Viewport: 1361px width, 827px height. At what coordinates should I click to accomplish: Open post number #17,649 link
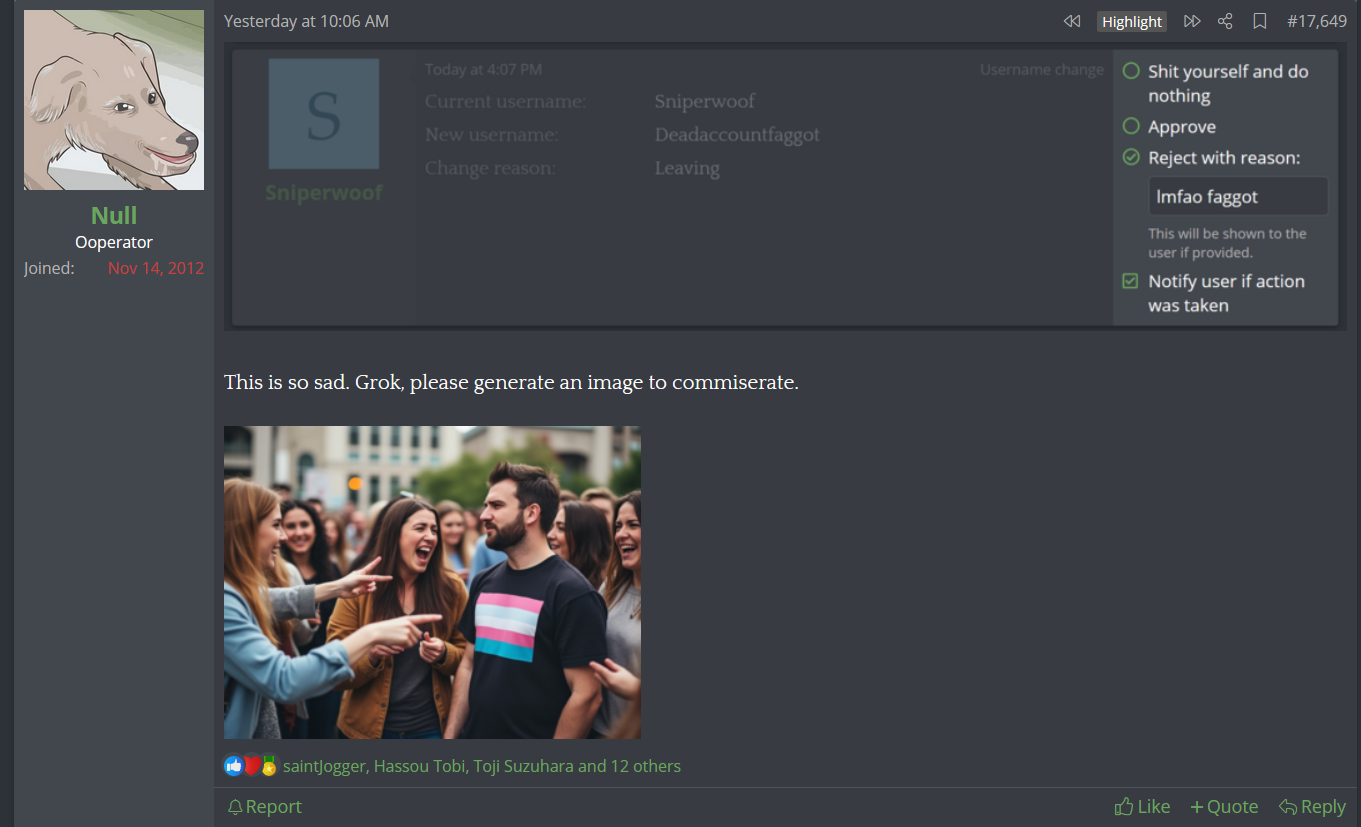(1316, 21)
